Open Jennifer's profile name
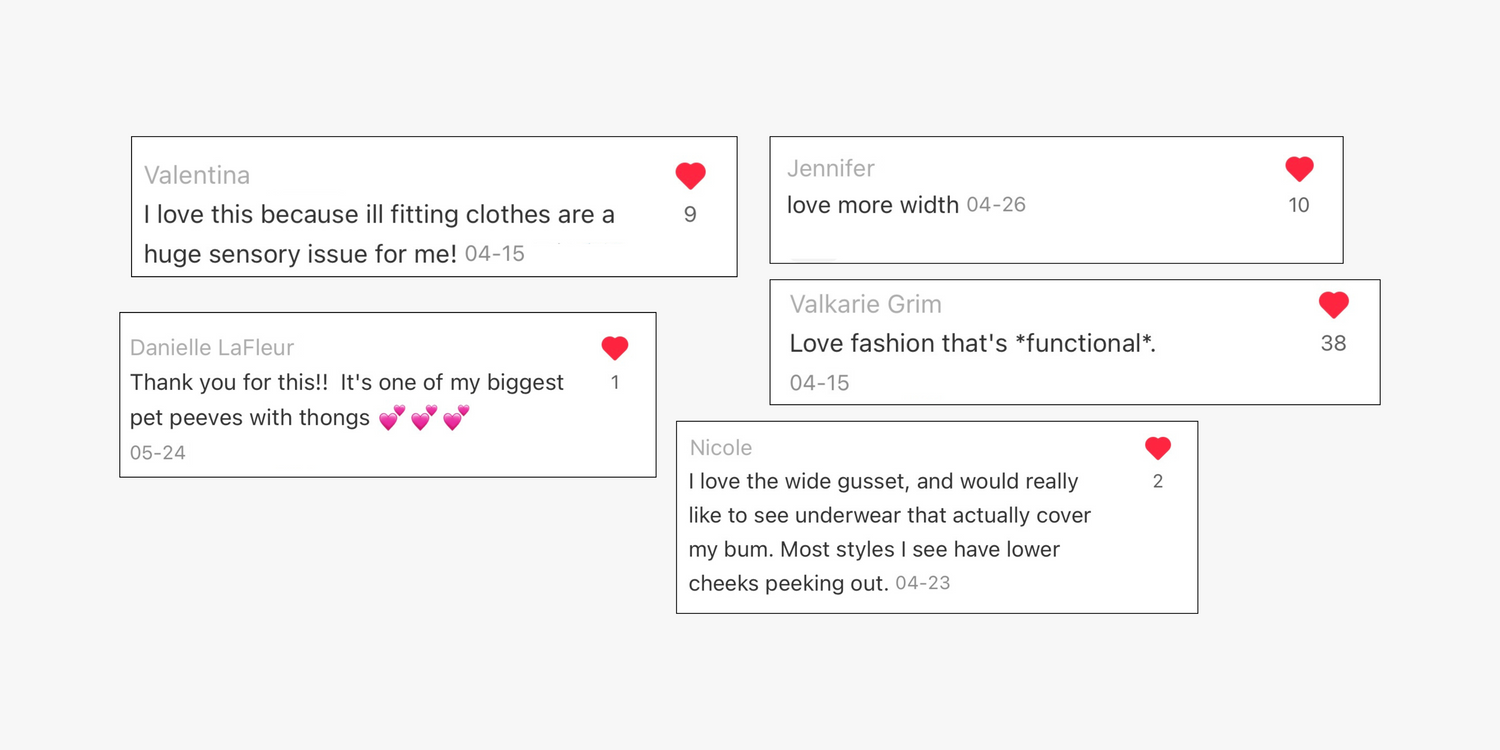1500x750 pixels. pyautogui.click(x=831, y=168)
